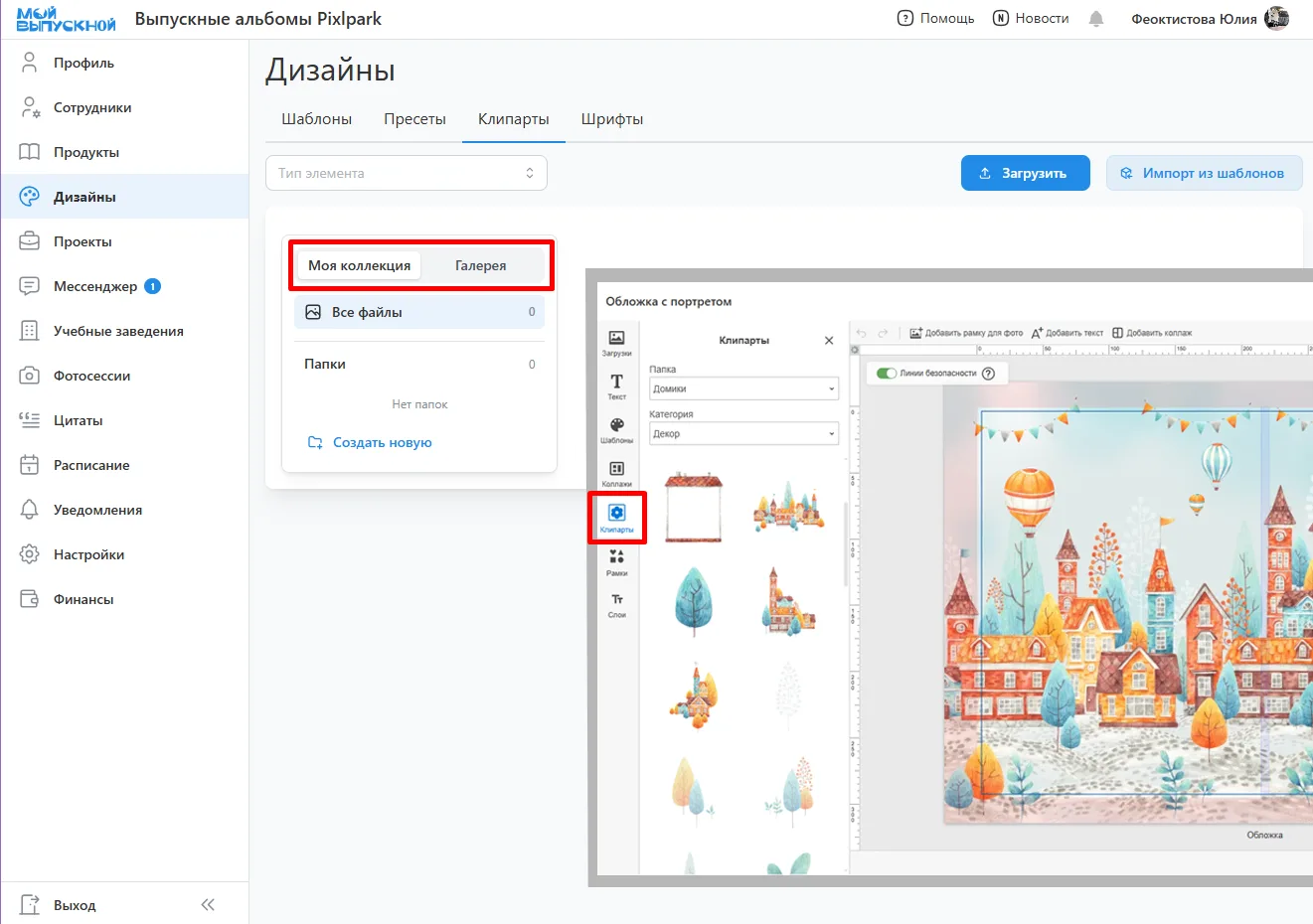Pick the blue tree clipart thumbnail
The height and width of the screenshot is (924, 1313).
(694, 601)
